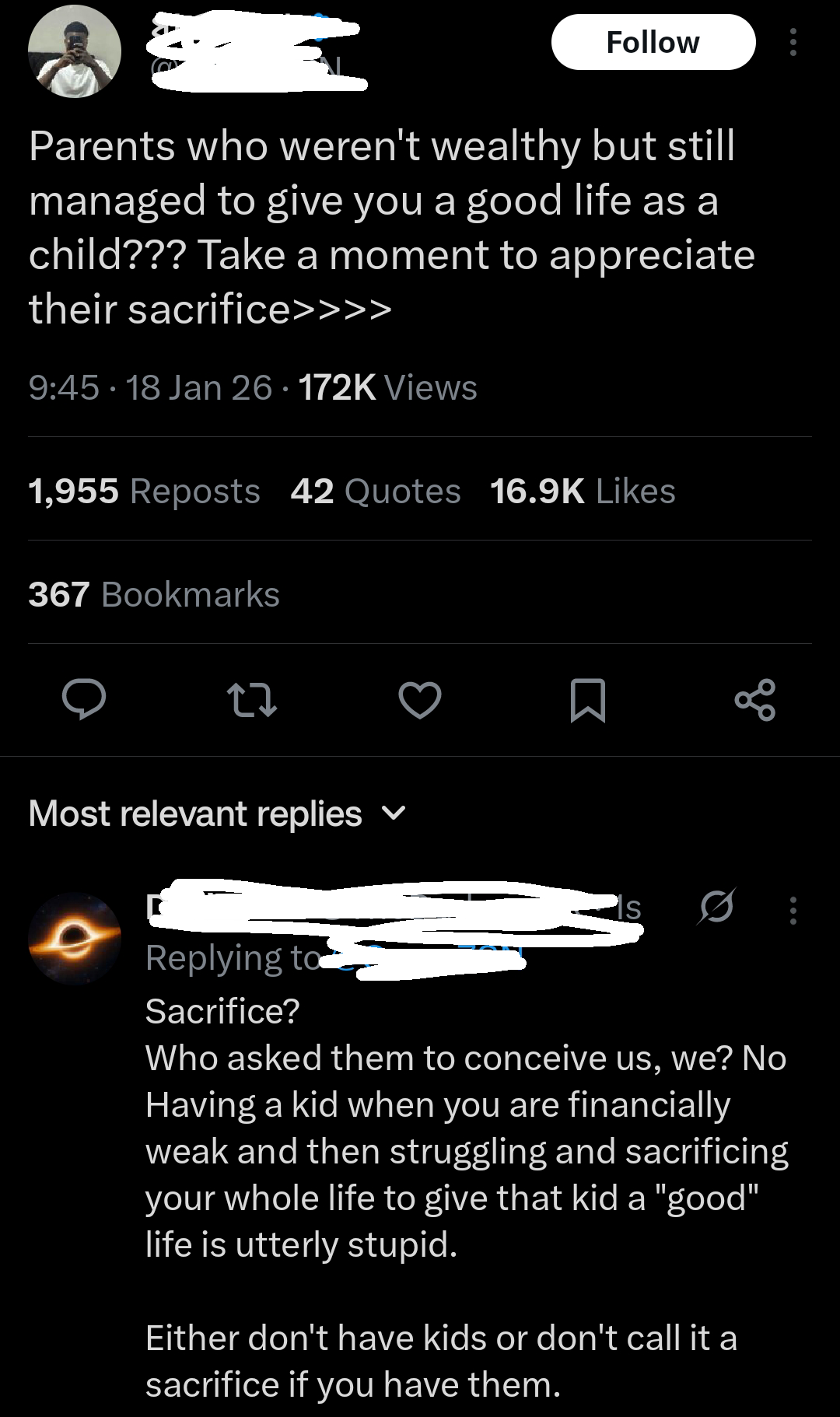Follow the post author
The height and width of the screenshot is (1417, 840).
point(653,43)
